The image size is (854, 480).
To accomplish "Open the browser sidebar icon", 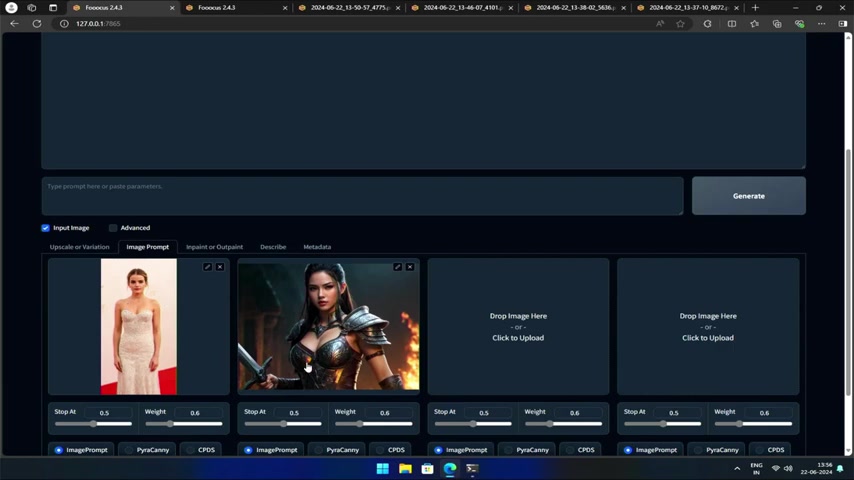I will tap(843, 24).
